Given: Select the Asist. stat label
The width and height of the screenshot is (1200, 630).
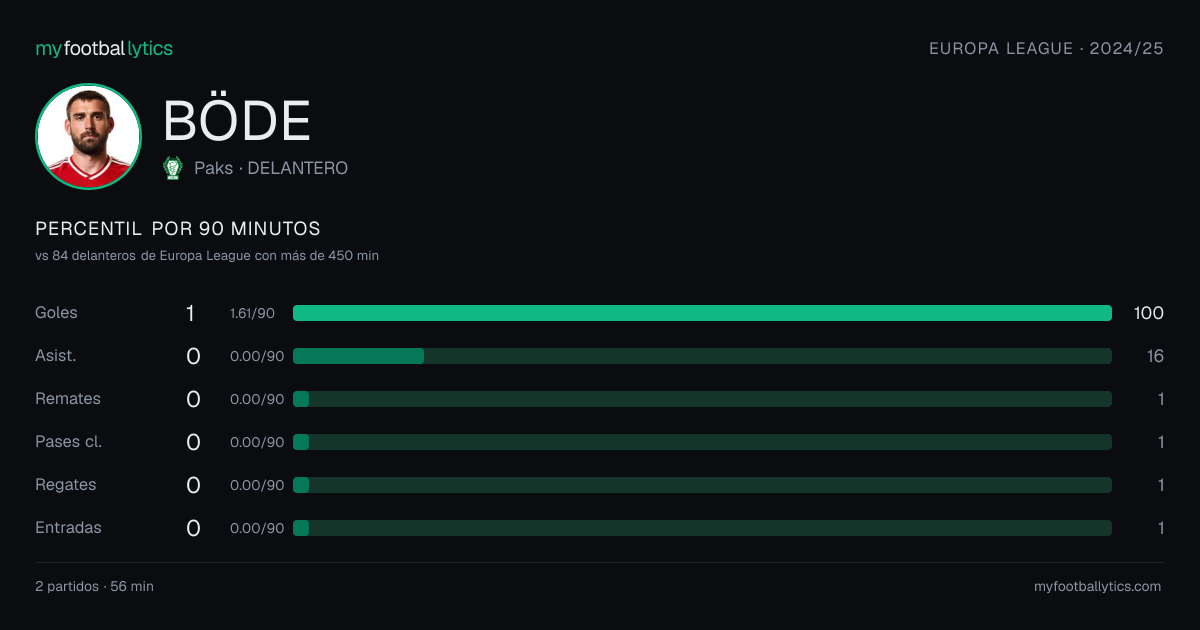Looking at the screenshot, I should pos(56,356).
